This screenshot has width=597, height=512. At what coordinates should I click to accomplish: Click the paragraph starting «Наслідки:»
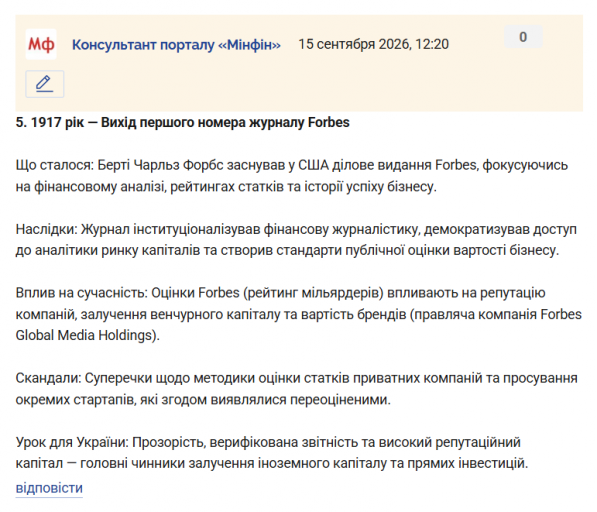click(x=296, y=240)
